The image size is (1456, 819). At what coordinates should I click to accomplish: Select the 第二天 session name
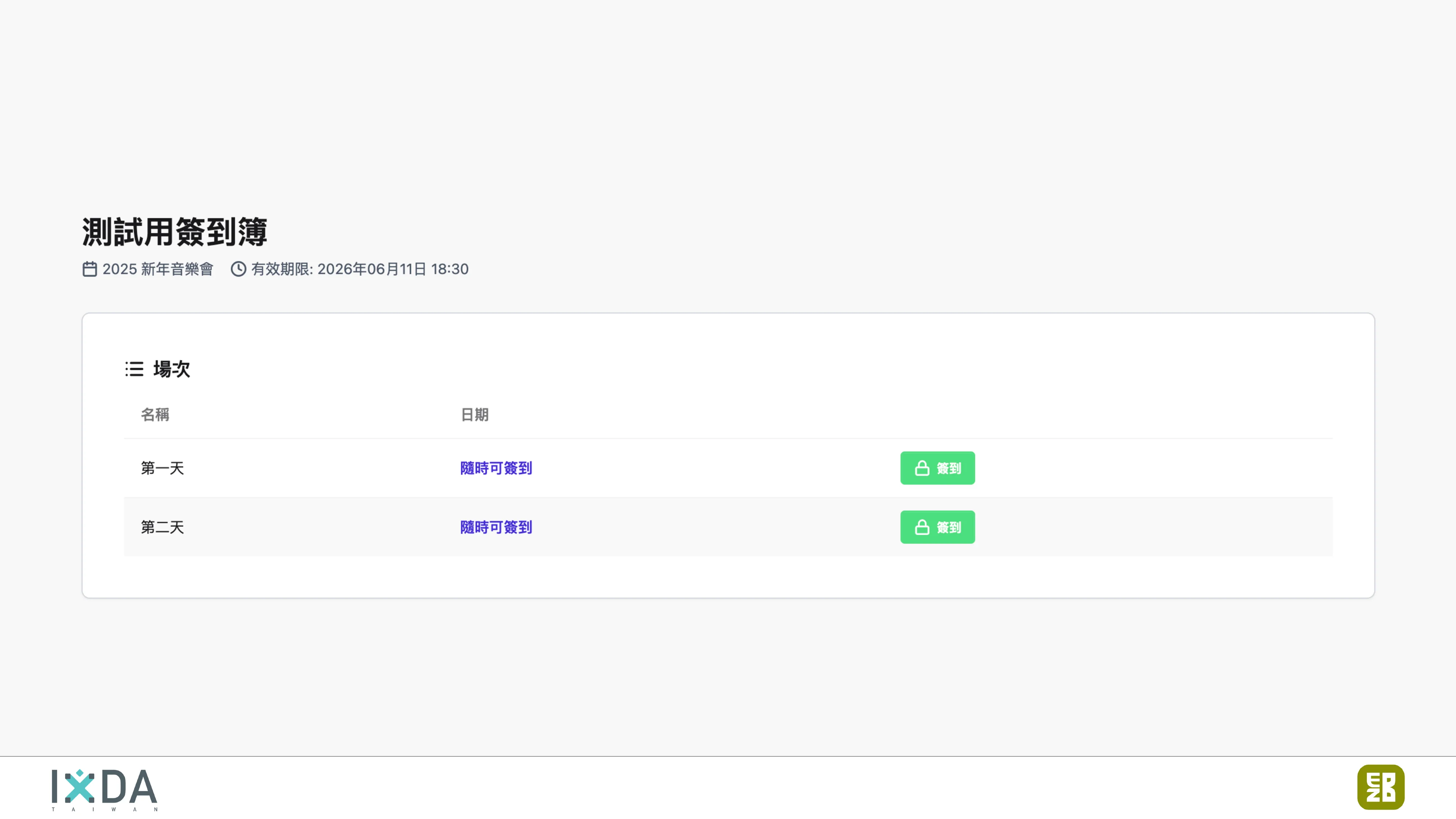coord(162,527)
